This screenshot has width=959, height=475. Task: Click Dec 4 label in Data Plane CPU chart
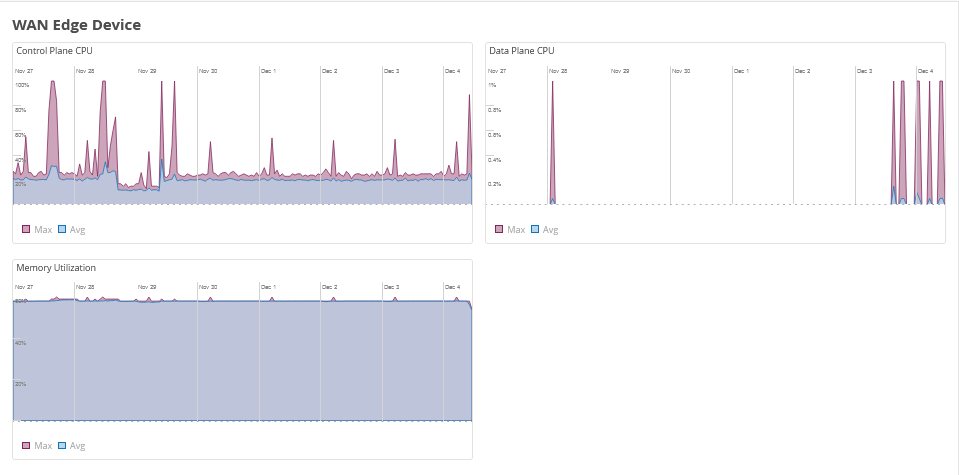pos(925,71)
